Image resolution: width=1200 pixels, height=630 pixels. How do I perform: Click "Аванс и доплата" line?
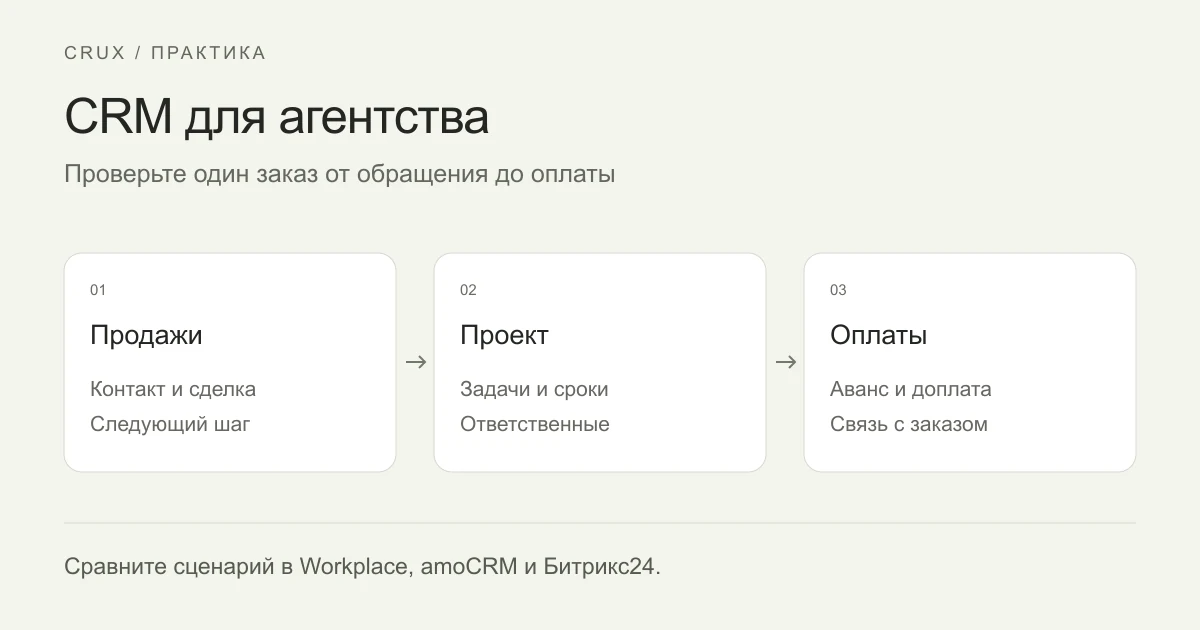click(911, 389)
